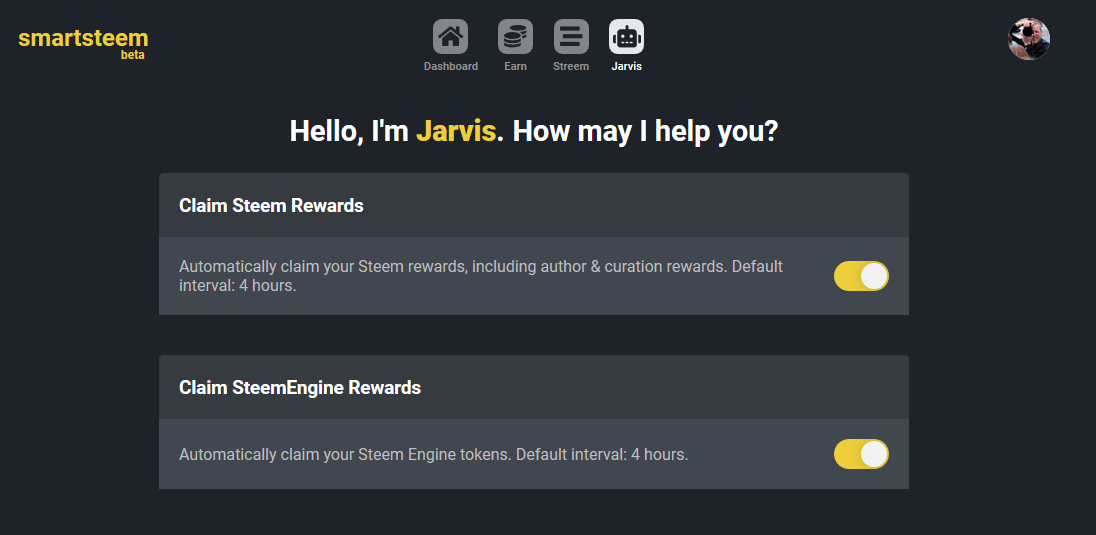
Task: Click the Jarvis nav text label
Action: (x=626, y=67)
